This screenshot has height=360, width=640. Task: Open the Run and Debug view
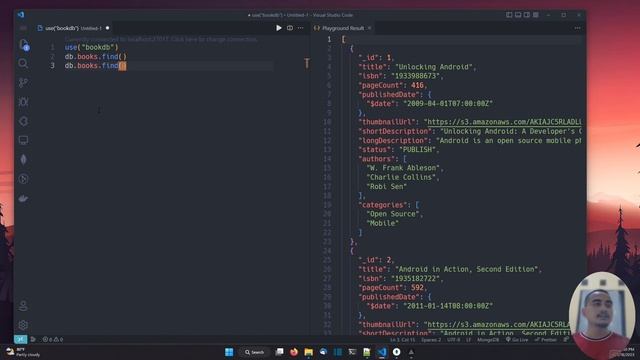pos(23,102)
